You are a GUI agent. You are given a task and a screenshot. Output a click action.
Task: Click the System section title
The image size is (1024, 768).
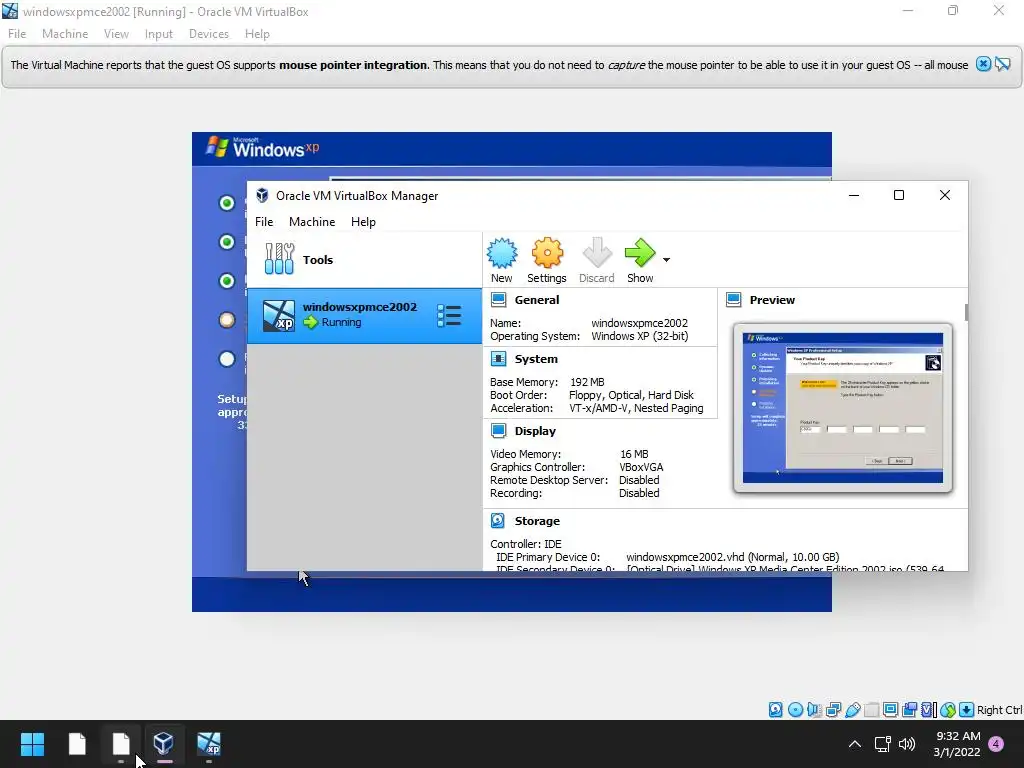pyautogui.click(x=536, y=359)
